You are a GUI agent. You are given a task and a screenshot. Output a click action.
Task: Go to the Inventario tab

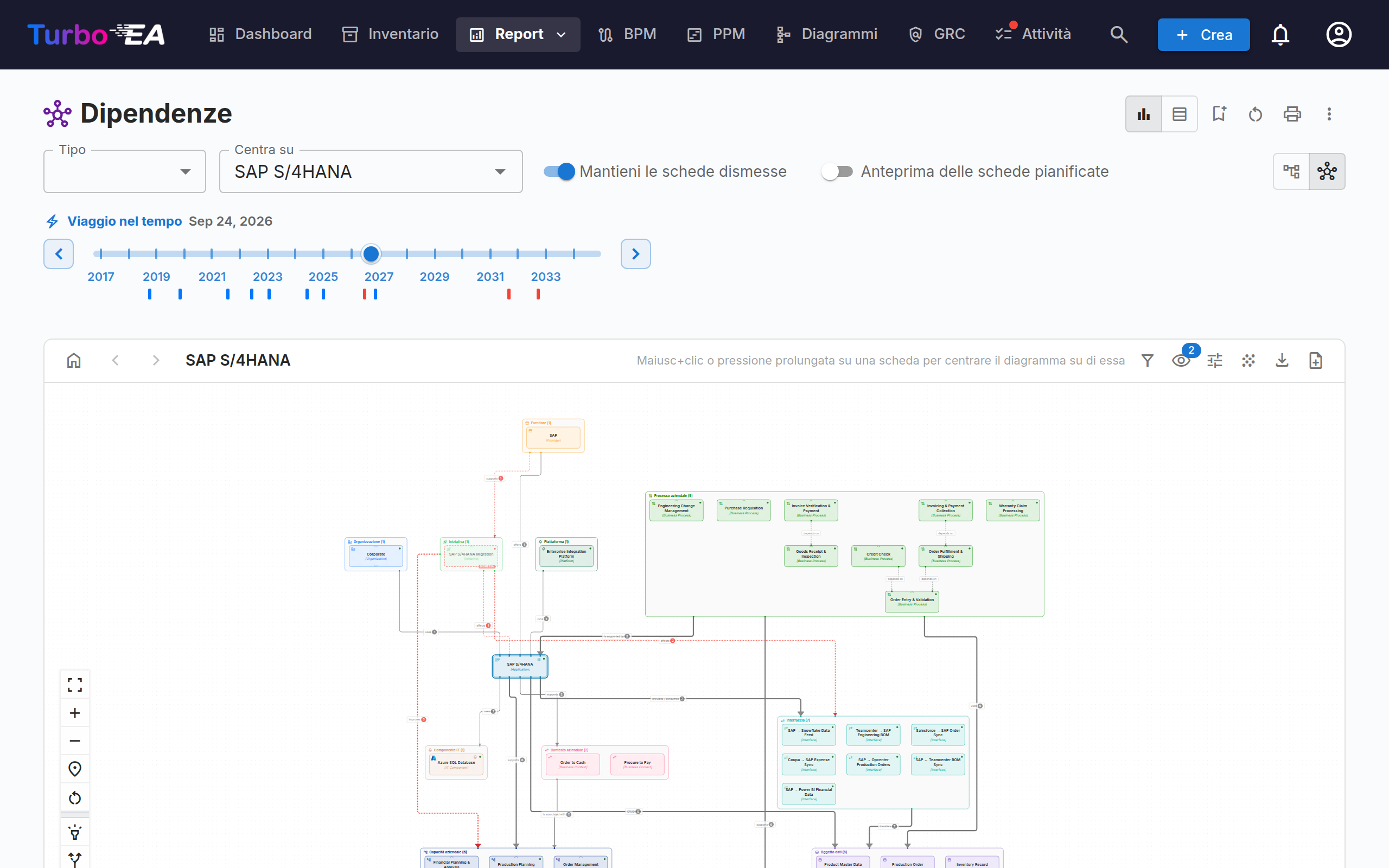click(390, 34)
